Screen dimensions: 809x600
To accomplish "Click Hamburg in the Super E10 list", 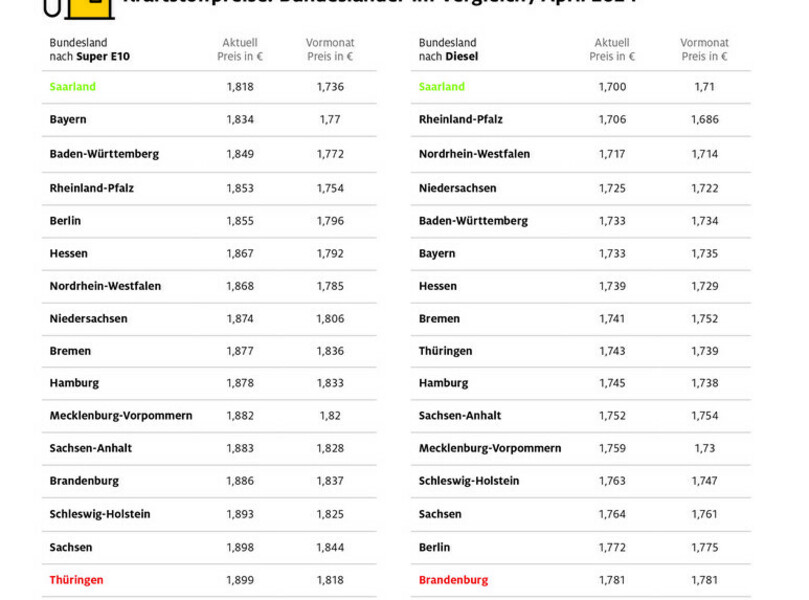I will coord(74,383).
